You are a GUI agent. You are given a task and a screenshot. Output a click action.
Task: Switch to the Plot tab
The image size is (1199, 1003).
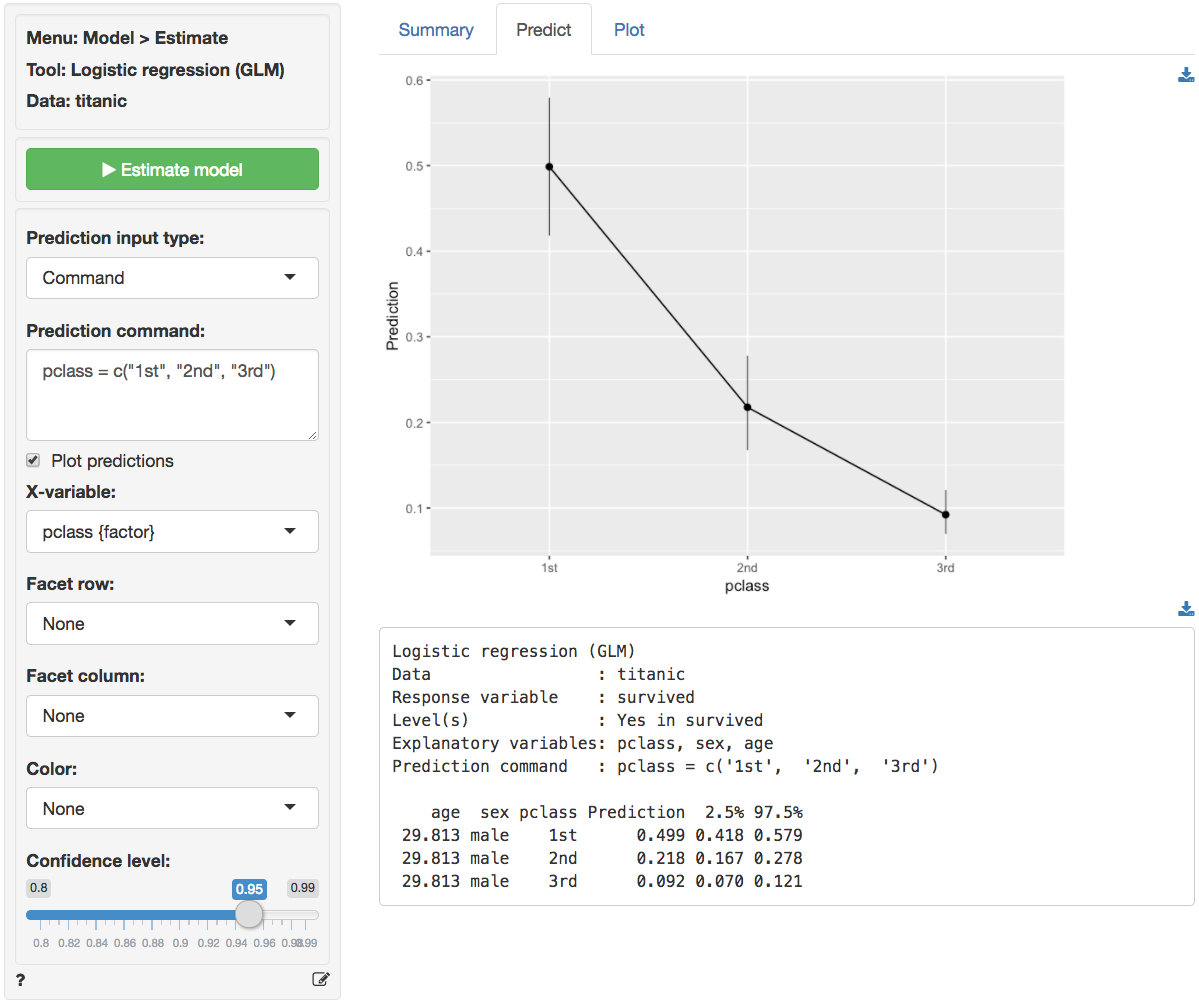tap(629, 30)
